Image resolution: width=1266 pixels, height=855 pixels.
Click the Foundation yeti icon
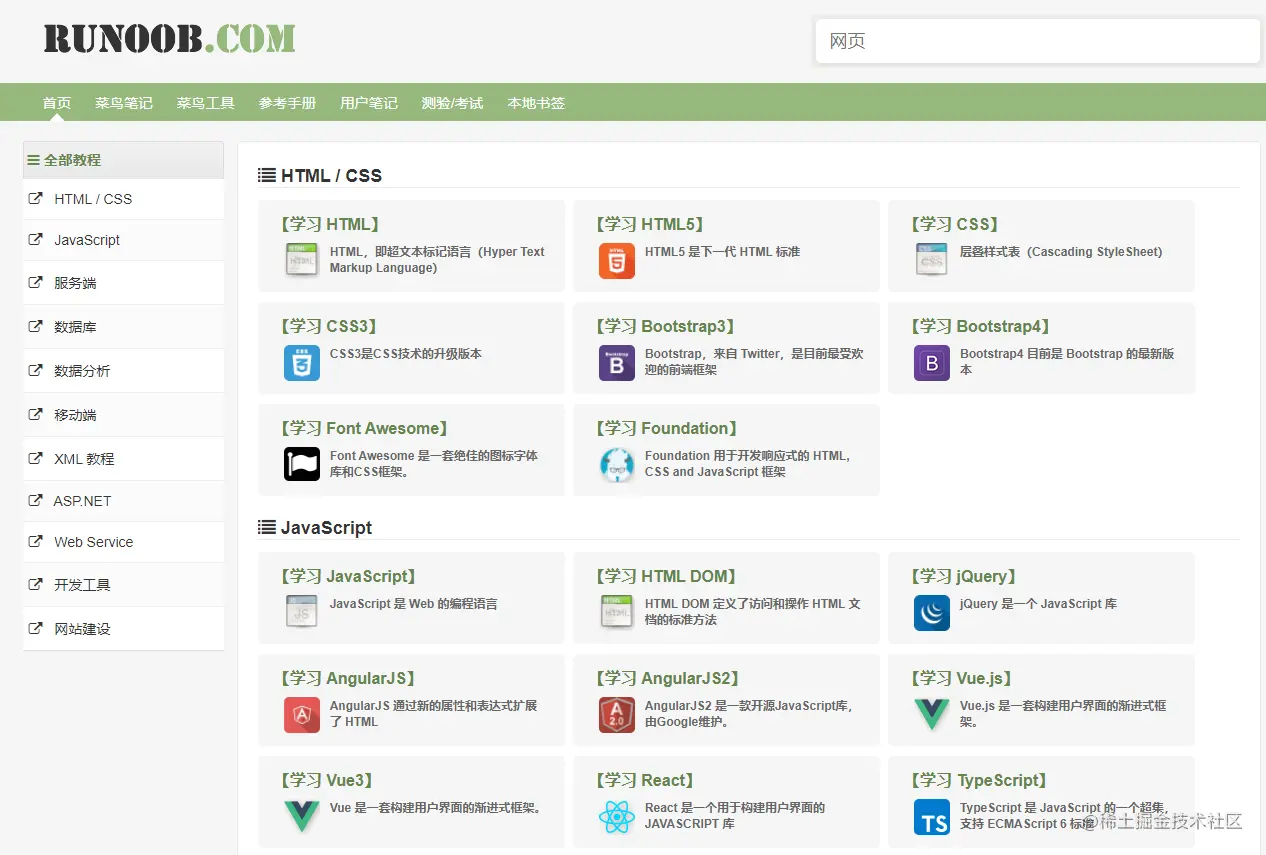coord(617,464)
